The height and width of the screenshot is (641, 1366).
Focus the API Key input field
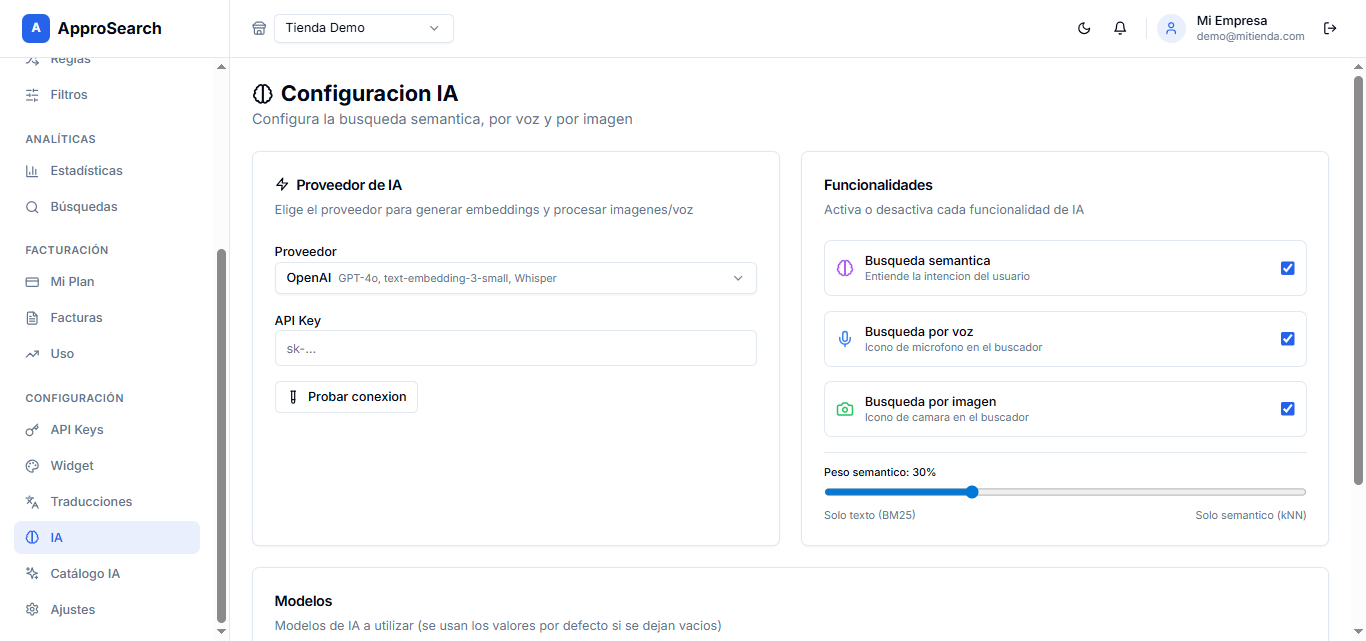(516, 348)
